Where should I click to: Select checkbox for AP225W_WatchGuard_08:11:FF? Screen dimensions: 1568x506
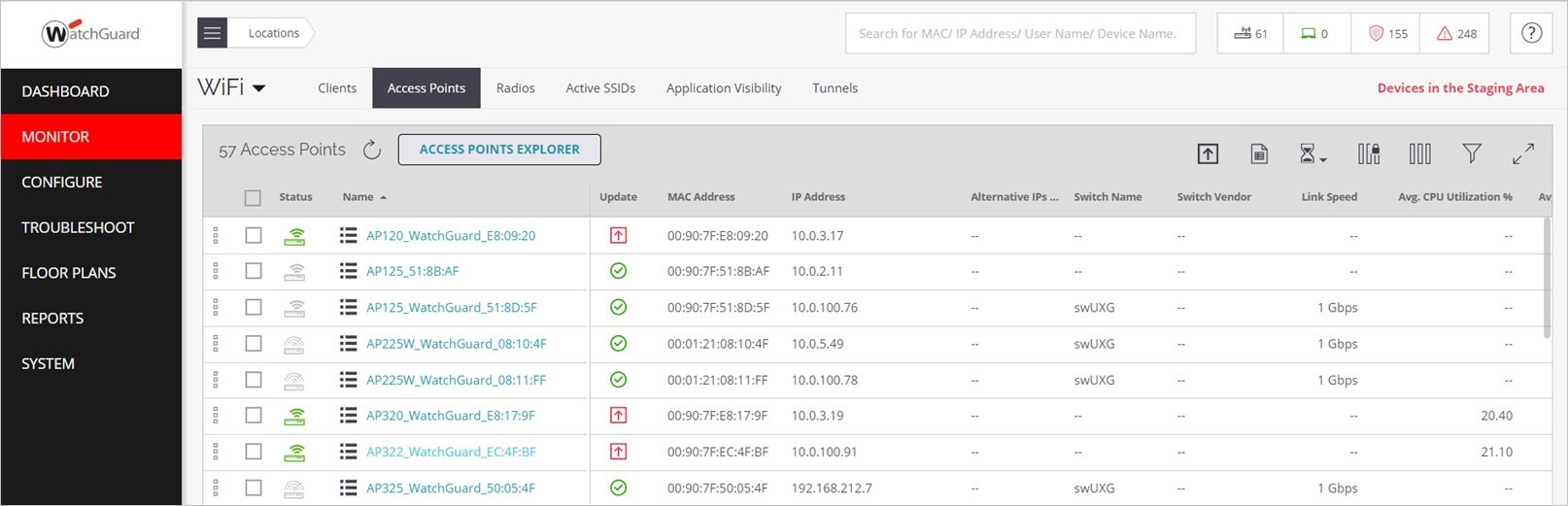tap(254, 380)
